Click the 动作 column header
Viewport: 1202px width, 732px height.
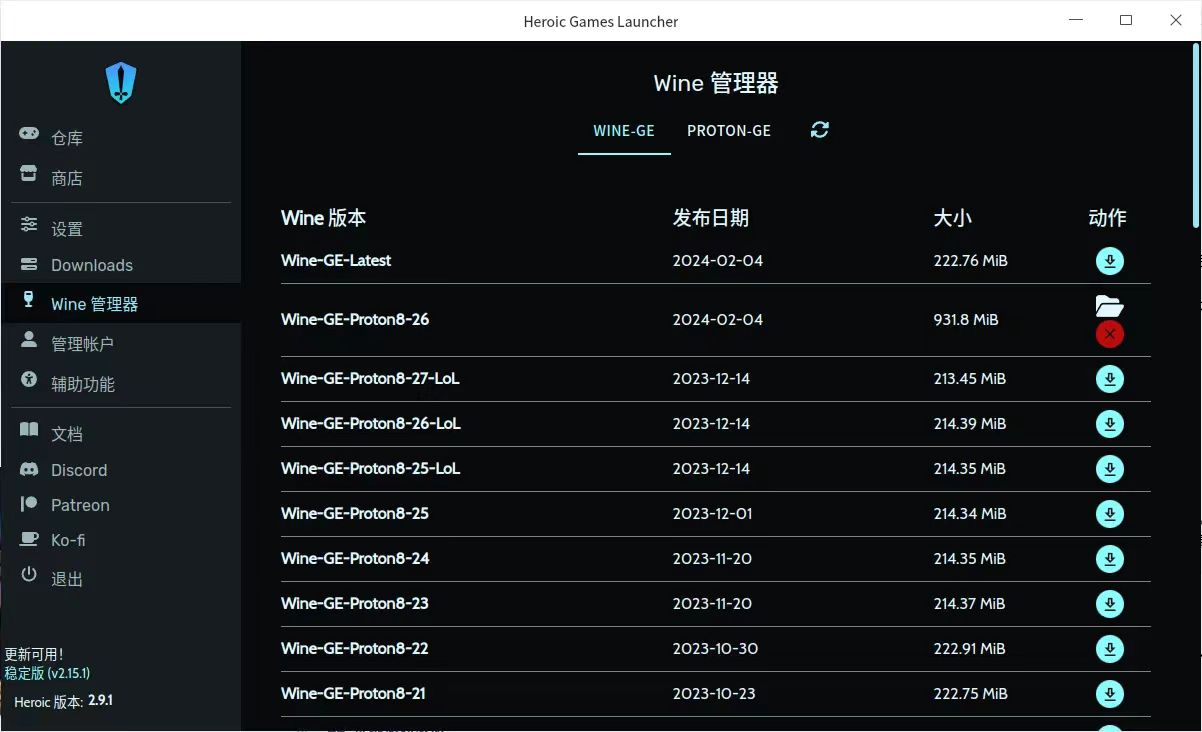click(x=1108, y=218)
